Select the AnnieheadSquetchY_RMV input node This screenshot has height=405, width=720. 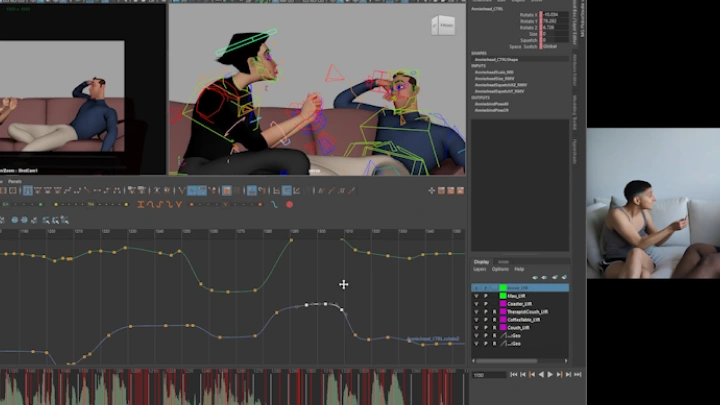coord(499,91)
